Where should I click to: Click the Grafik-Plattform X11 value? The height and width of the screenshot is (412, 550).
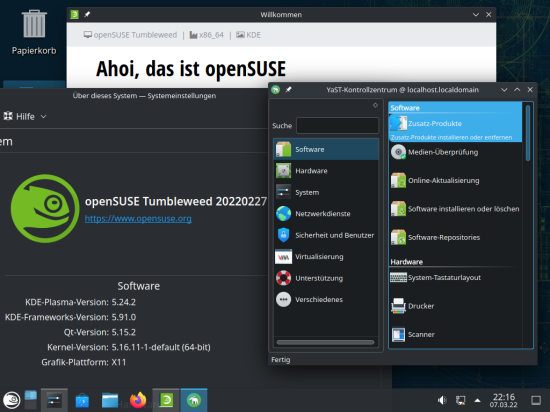tap(119, 362)
